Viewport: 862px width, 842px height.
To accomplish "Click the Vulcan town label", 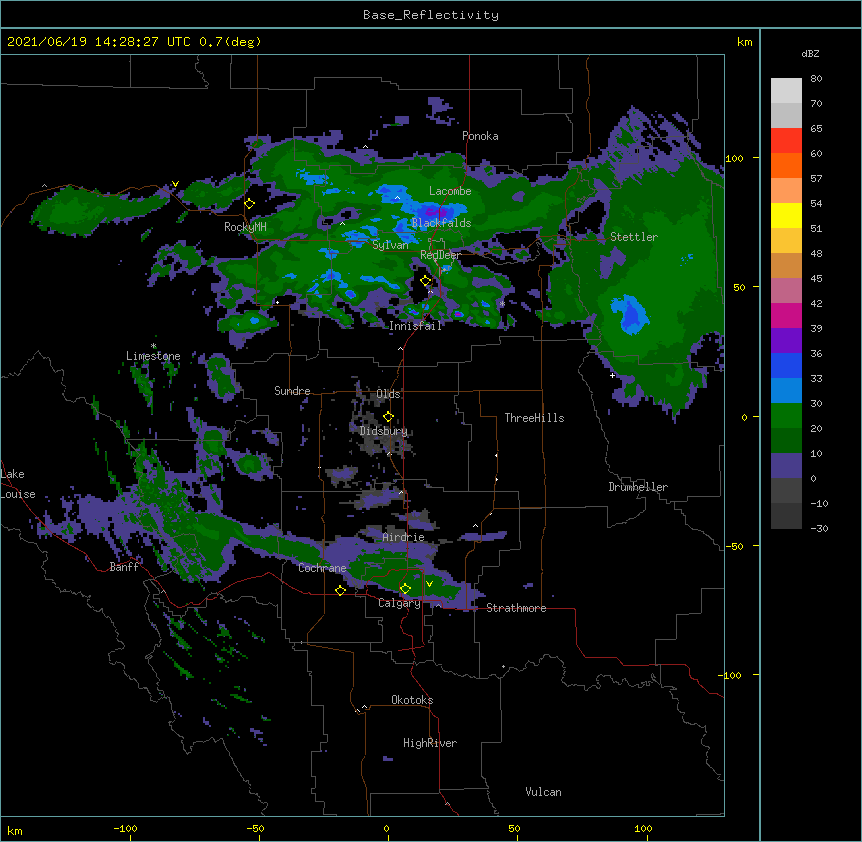I will point(543,792).
